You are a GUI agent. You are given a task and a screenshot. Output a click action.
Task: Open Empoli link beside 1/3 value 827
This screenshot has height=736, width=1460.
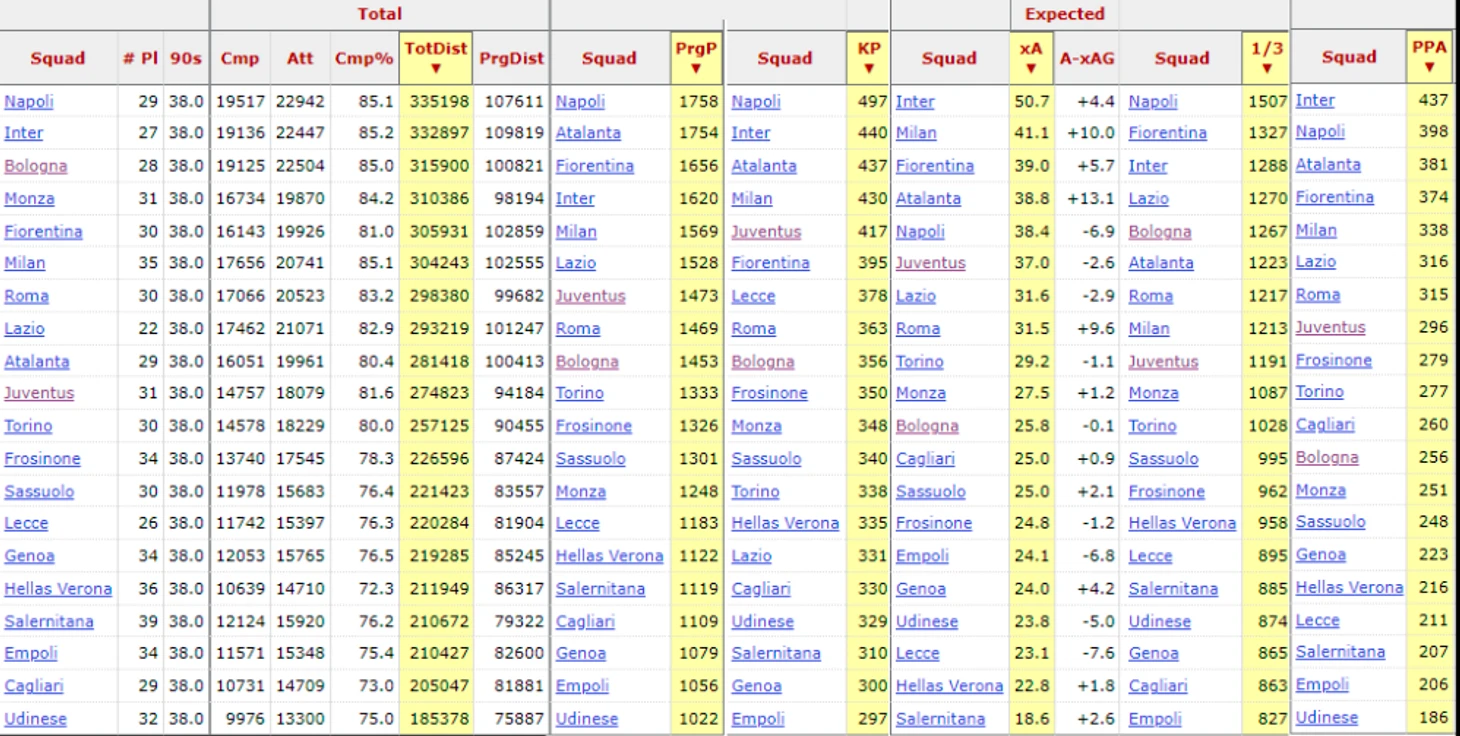point(1155,719)
